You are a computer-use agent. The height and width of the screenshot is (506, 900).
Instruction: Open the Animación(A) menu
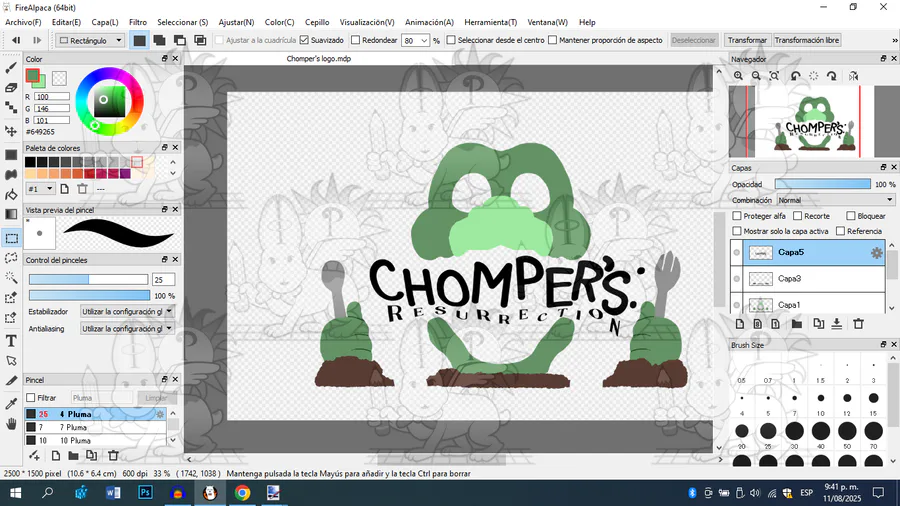429,22
